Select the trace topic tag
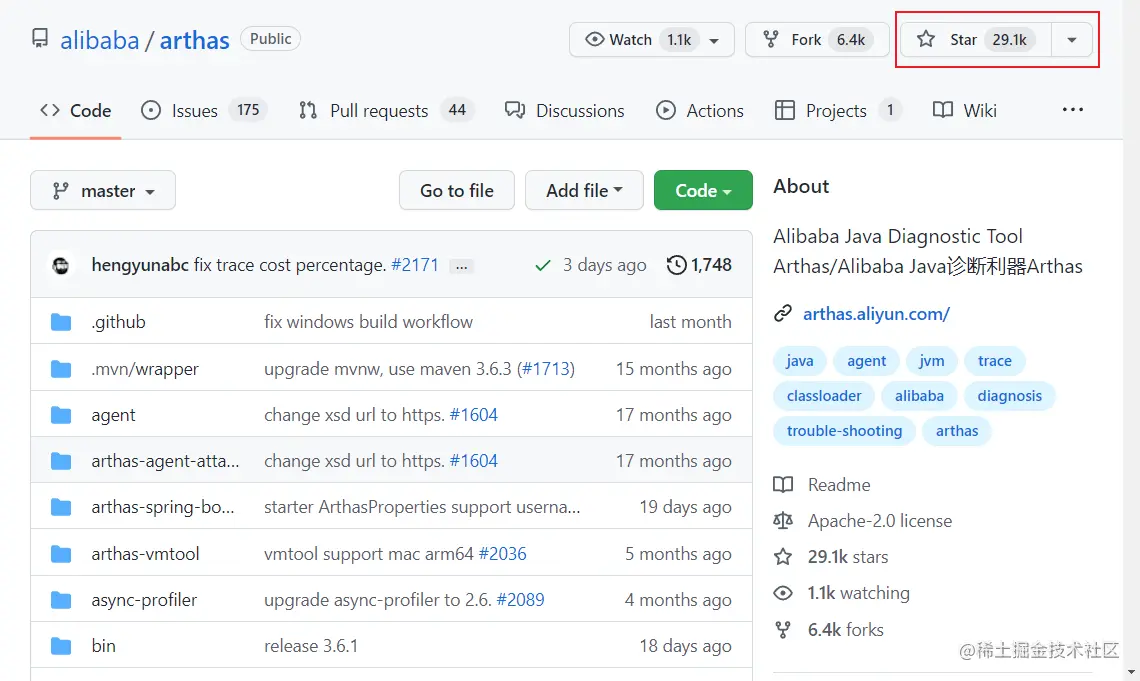 [x=995, y=361]
